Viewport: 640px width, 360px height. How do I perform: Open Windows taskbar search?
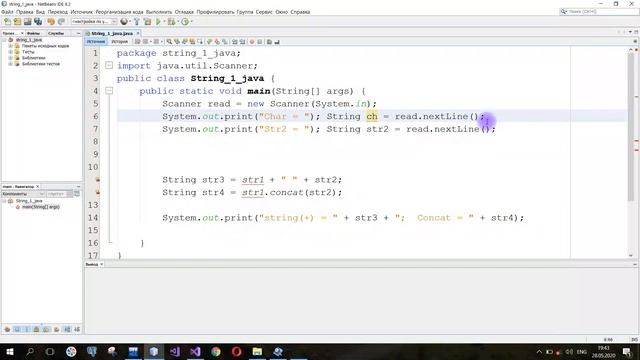click(30, 351)
